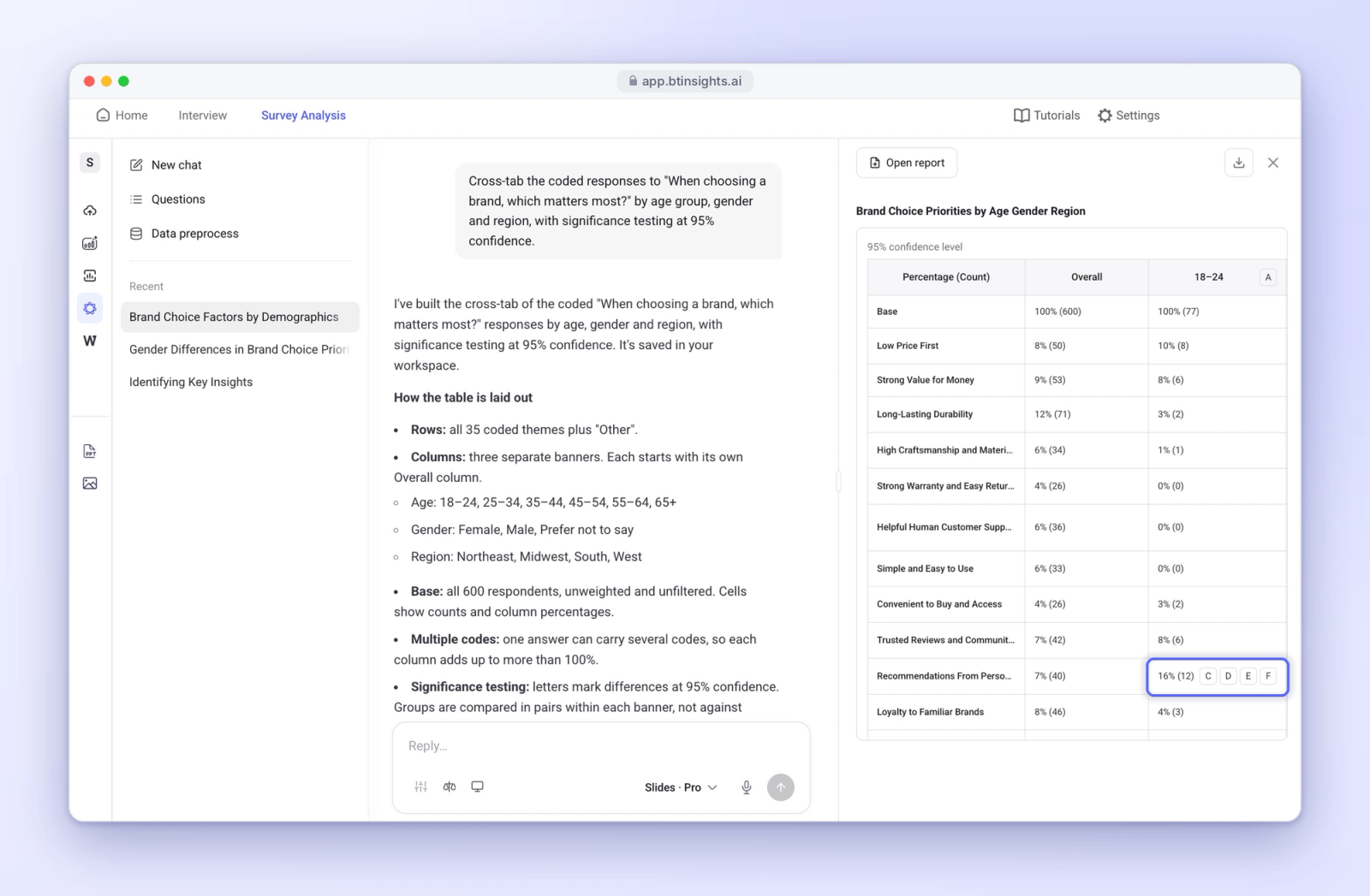Expand the Slides · Pro dropdown
The width and height of the screenshot is (1370, 896).
(681, 787)
